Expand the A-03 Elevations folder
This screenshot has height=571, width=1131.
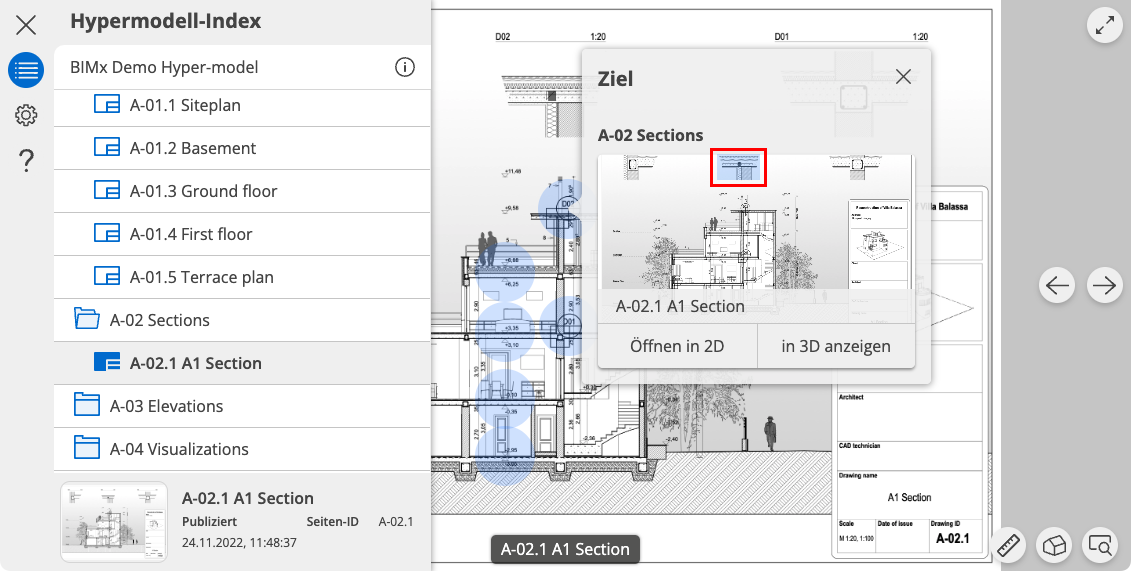click(x=242, y=406)
